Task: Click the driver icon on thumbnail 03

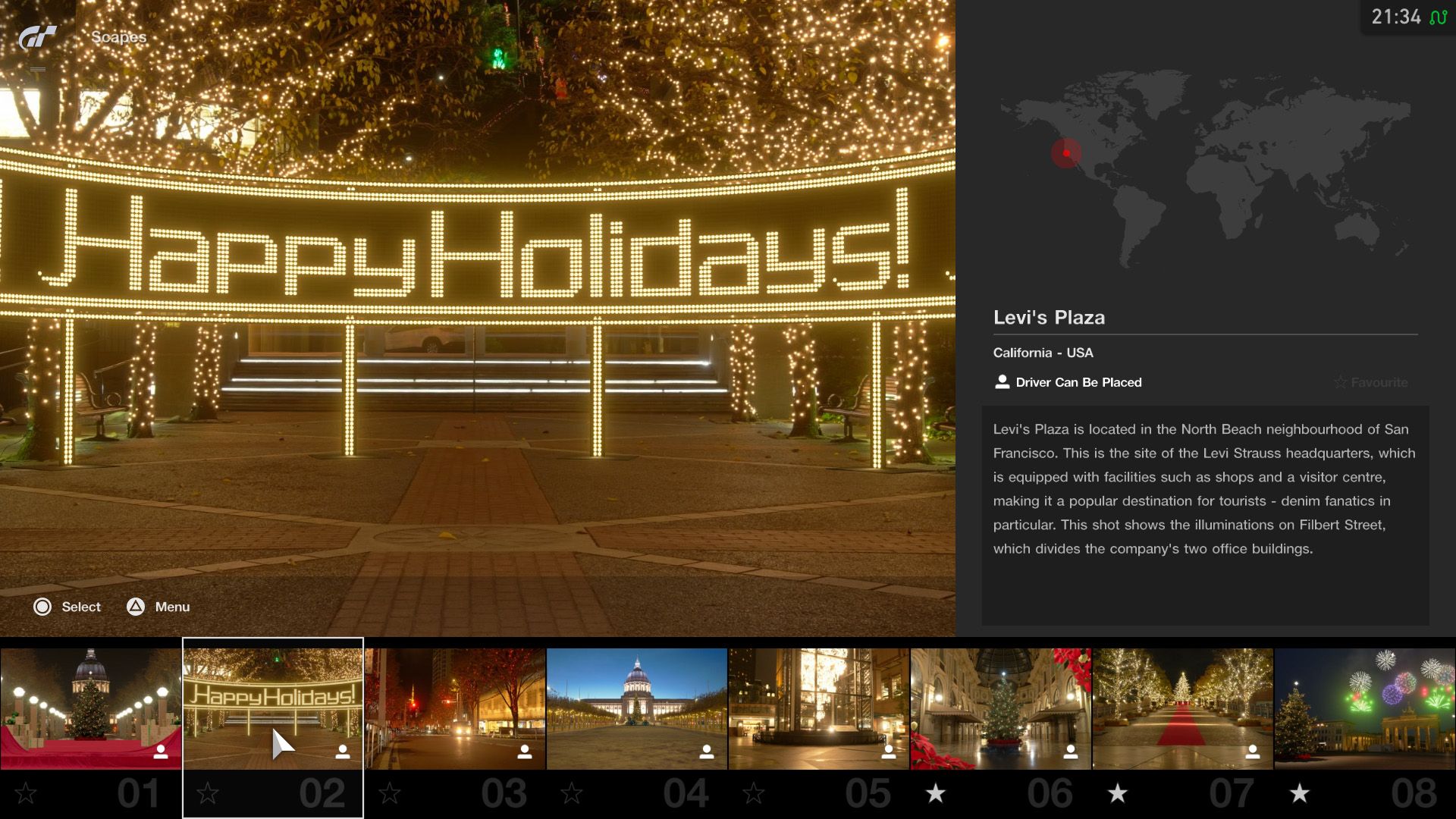Action: coord(524,752)
